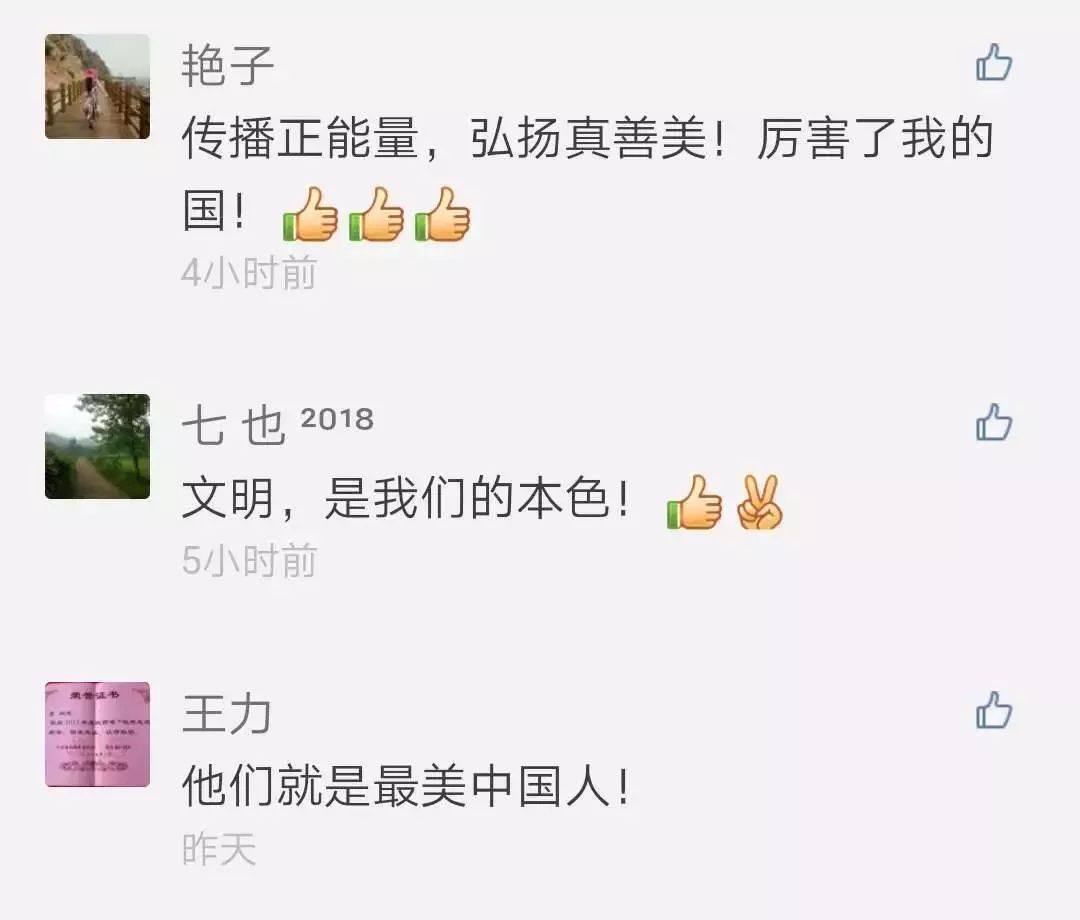Open 艳子's boardwalk profile picture
This screenshot has height=920, width=1080.
click(97, 87)
